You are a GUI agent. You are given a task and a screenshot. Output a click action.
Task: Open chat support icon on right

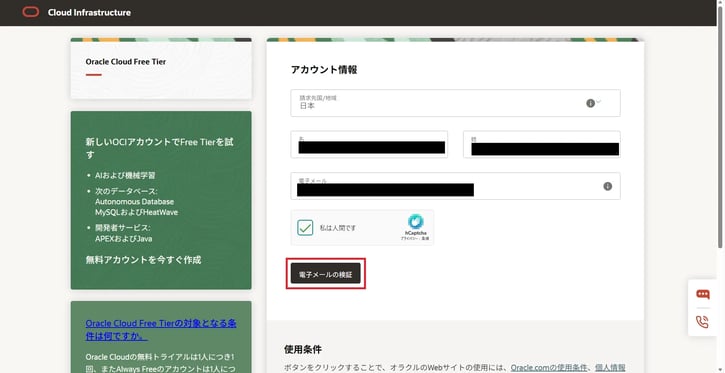pyautogui.click(x=702, y=294)
